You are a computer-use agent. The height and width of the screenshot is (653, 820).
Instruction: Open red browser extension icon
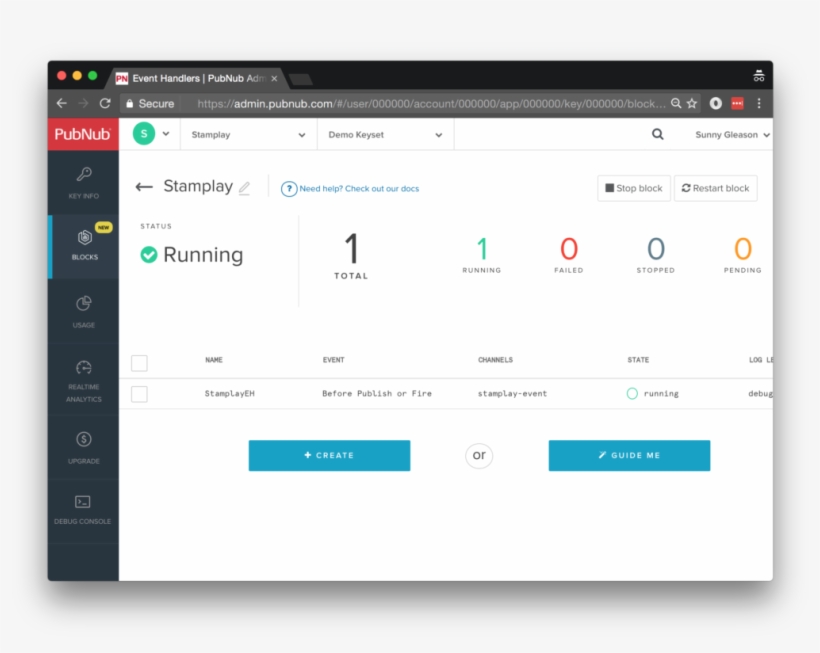click(x=737, y=104)
